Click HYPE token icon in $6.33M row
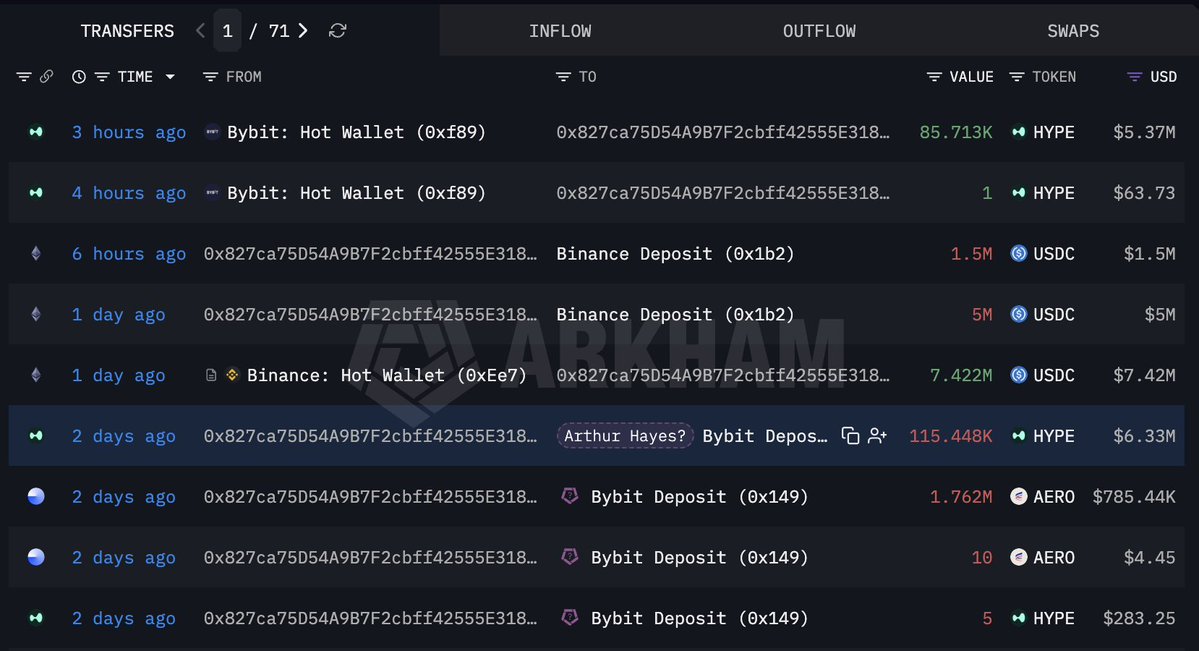1199x651 pixels. click(x=1019, y=435)
